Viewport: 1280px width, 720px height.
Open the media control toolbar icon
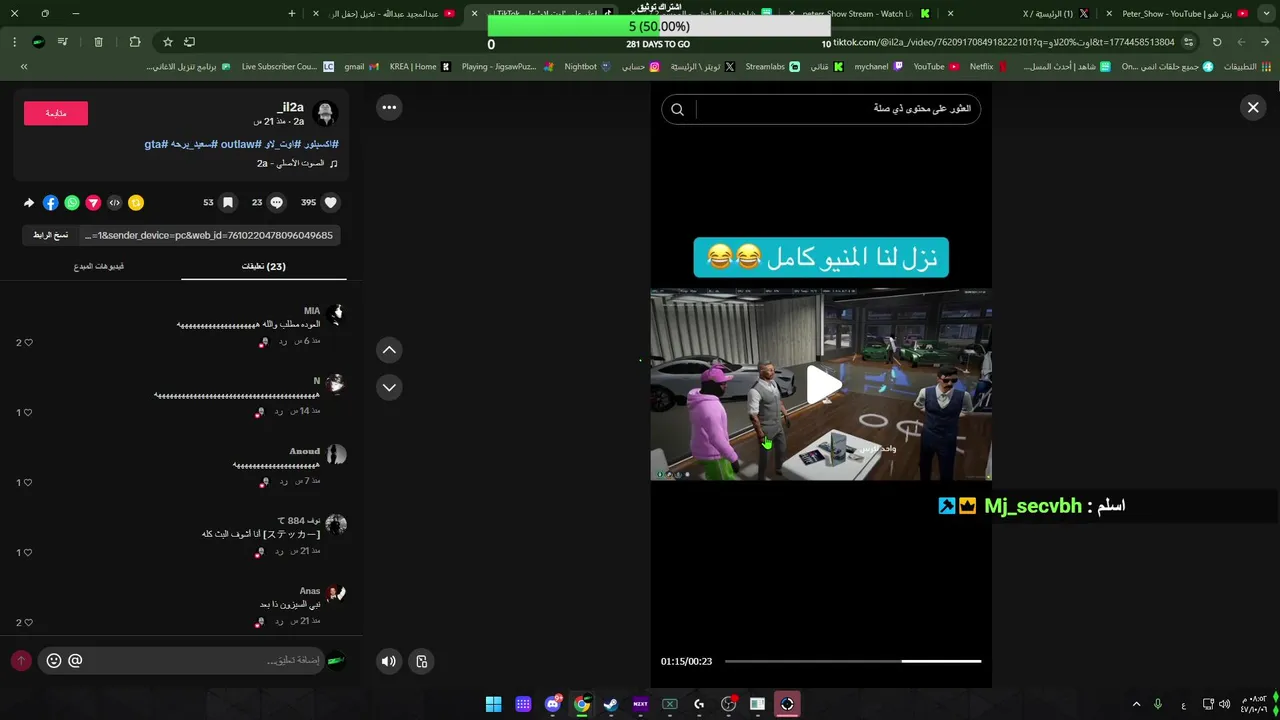tap(63, 42)
